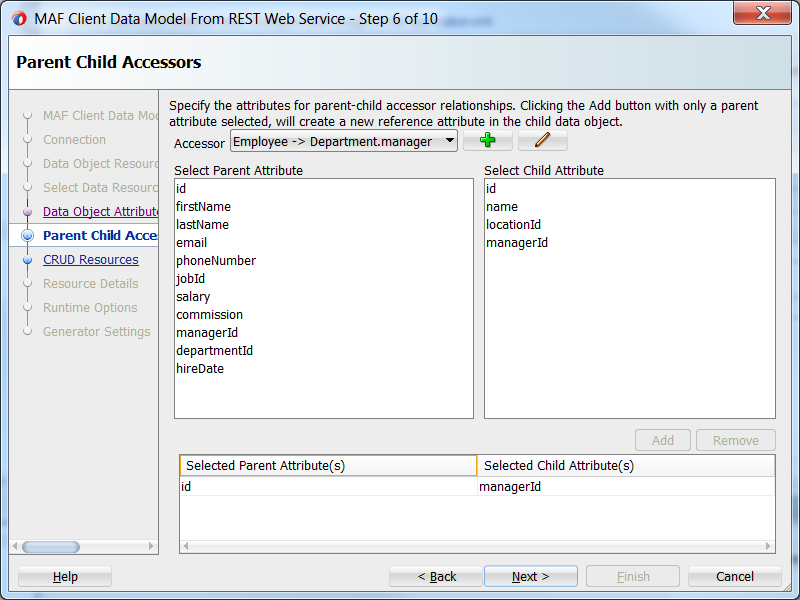Open the CRUD Resources step link
Viewport: 800px width, 600px height.
[x=91, y=260]
